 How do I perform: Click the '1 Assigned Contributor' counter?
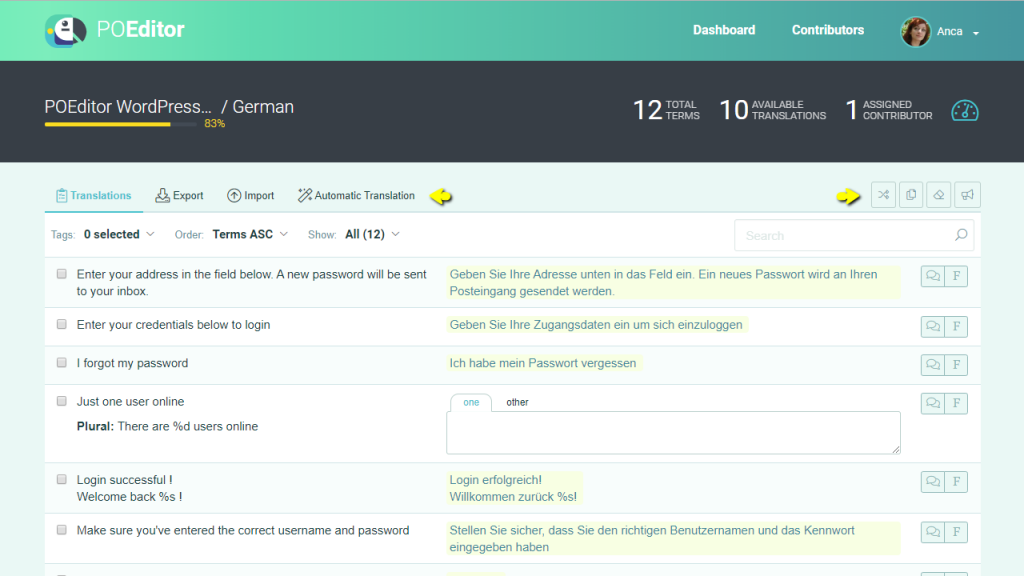click(889, 110)
